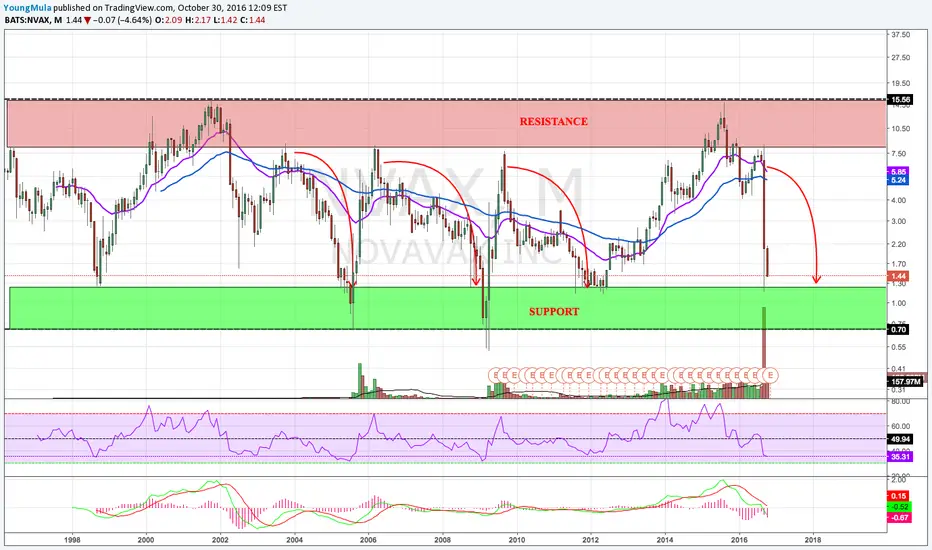Open the YoungMula author profile link
This screenshot has height=550, width=932.
pos(27,8)
